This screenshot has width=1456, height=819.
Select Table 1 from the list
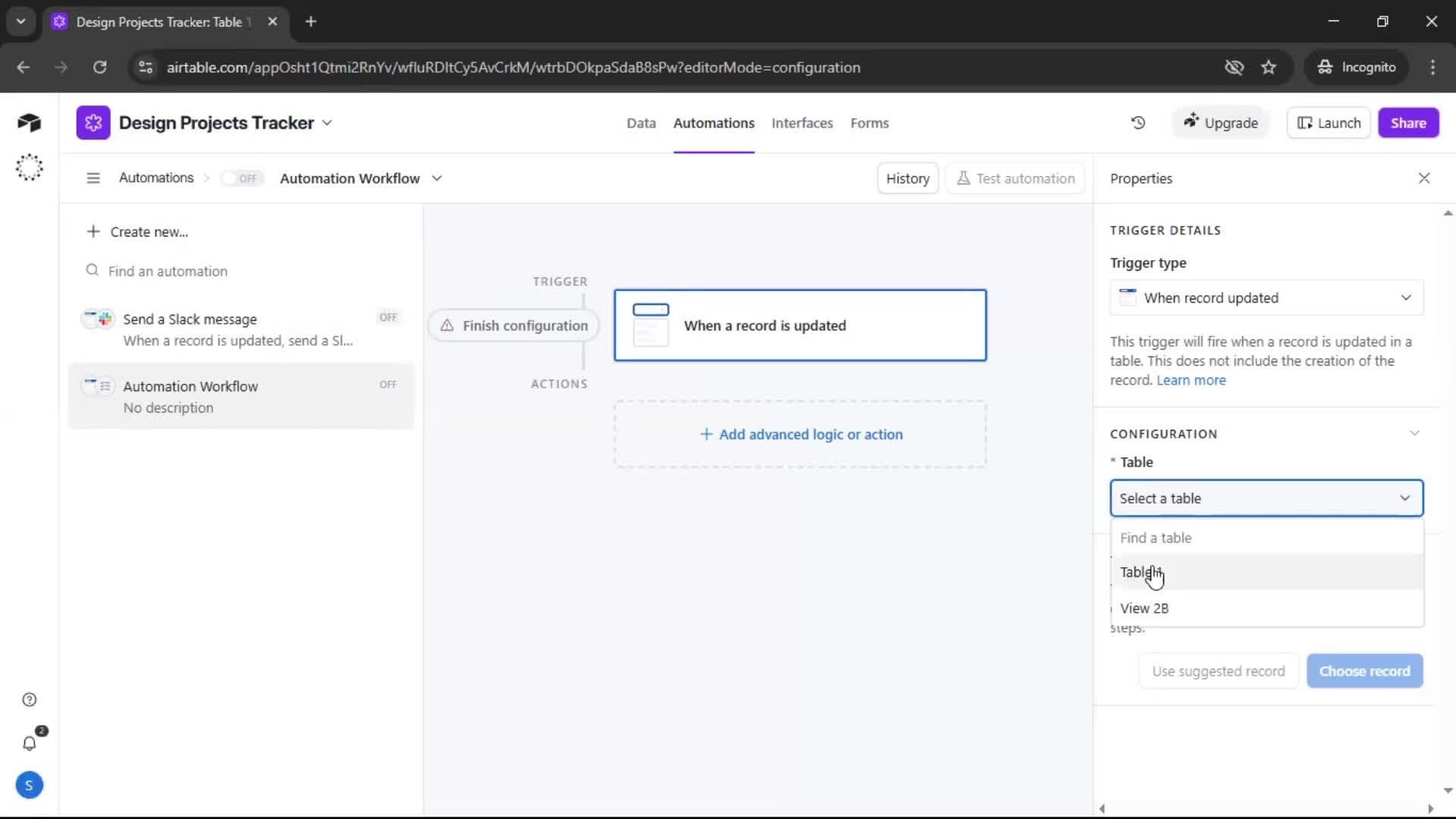[x=1266, y=572]
